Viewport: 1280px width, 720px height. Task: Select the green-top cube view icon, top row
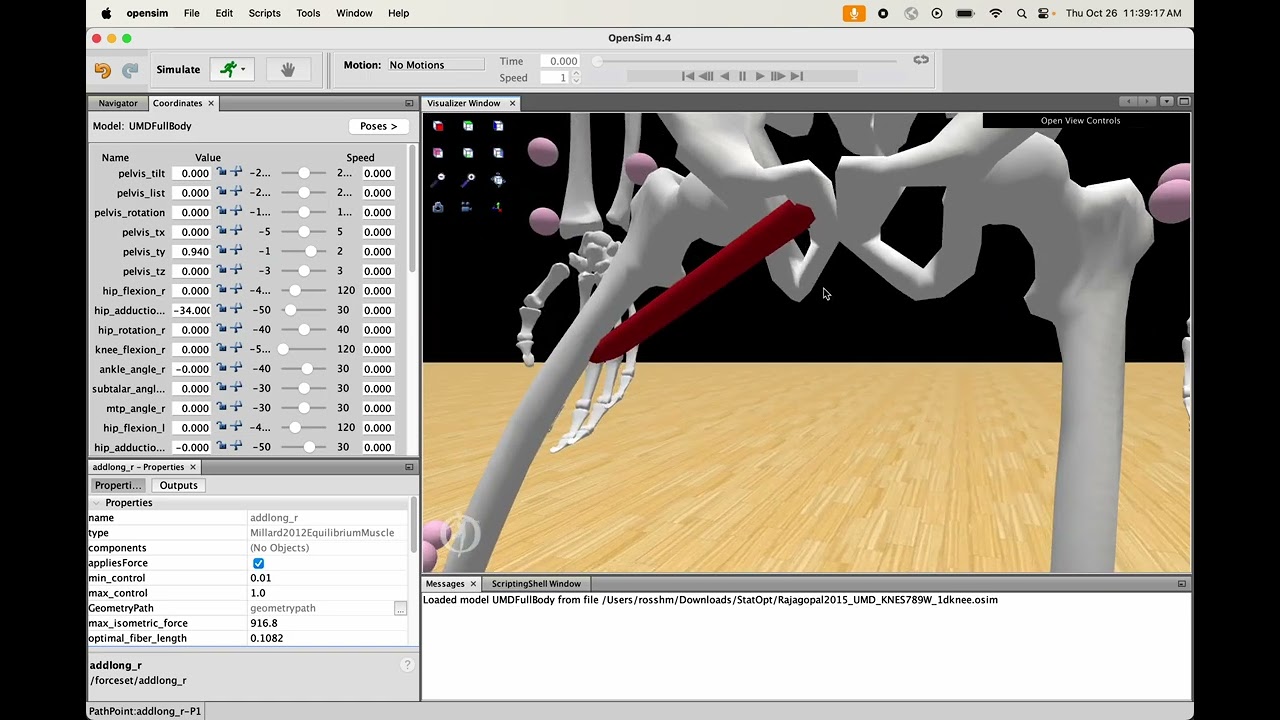click(468, 126)
